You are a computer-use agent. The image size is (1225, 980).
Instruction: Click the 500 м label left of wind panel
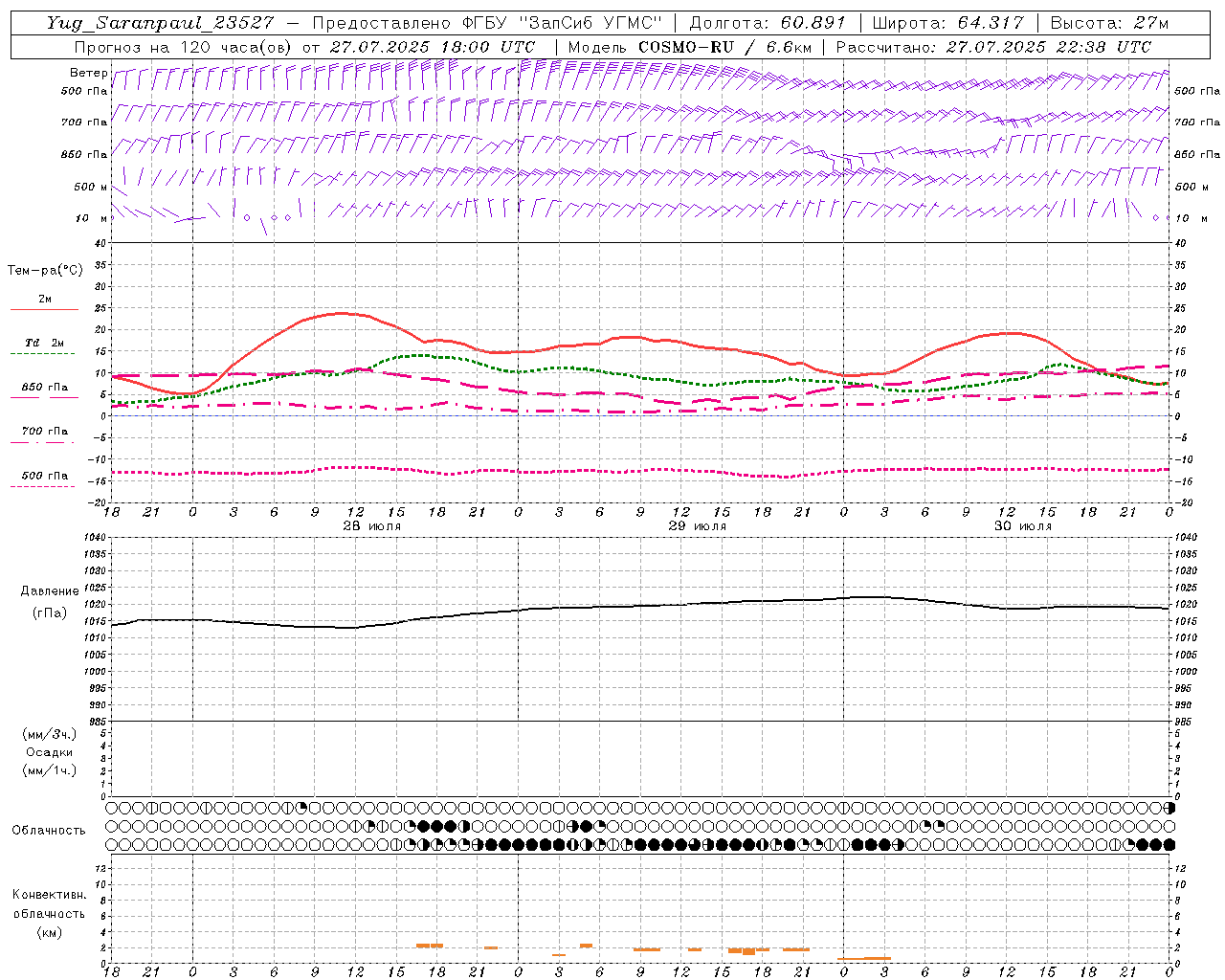tap(91, 187)
